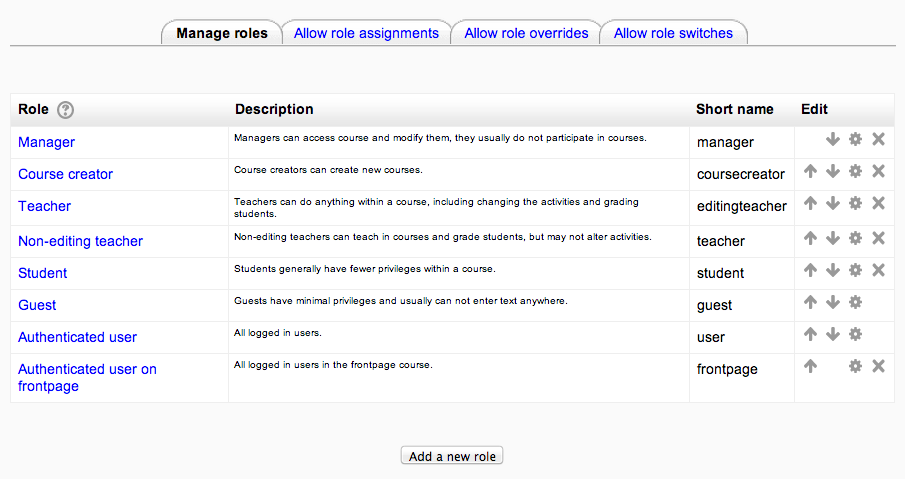Open help icon next to Role header
This screenshot has width=905, height=479.
(x=66, y=110)
